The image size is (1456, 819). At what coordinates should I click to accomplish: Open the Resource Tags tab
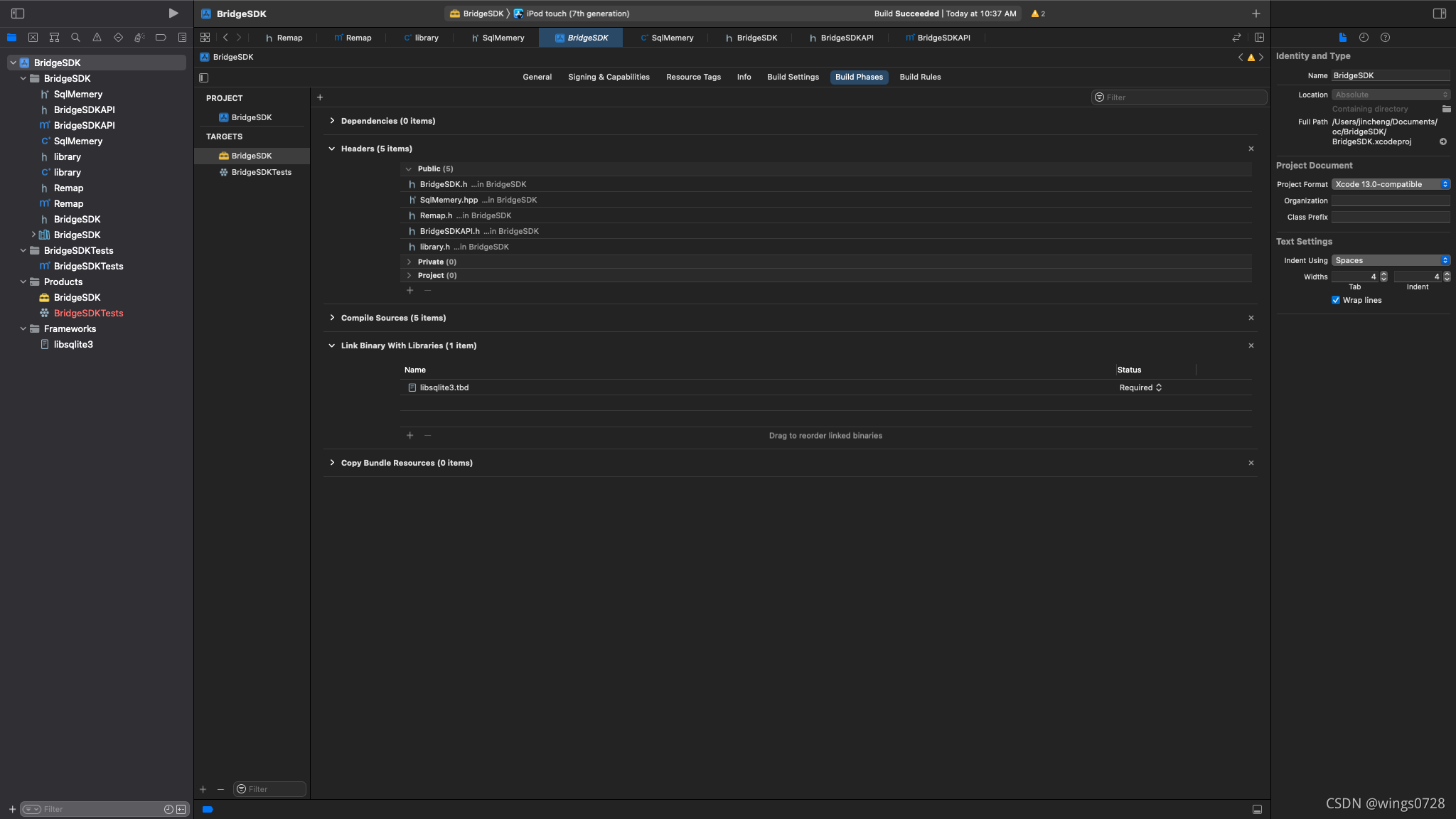(x=693, y=77)
